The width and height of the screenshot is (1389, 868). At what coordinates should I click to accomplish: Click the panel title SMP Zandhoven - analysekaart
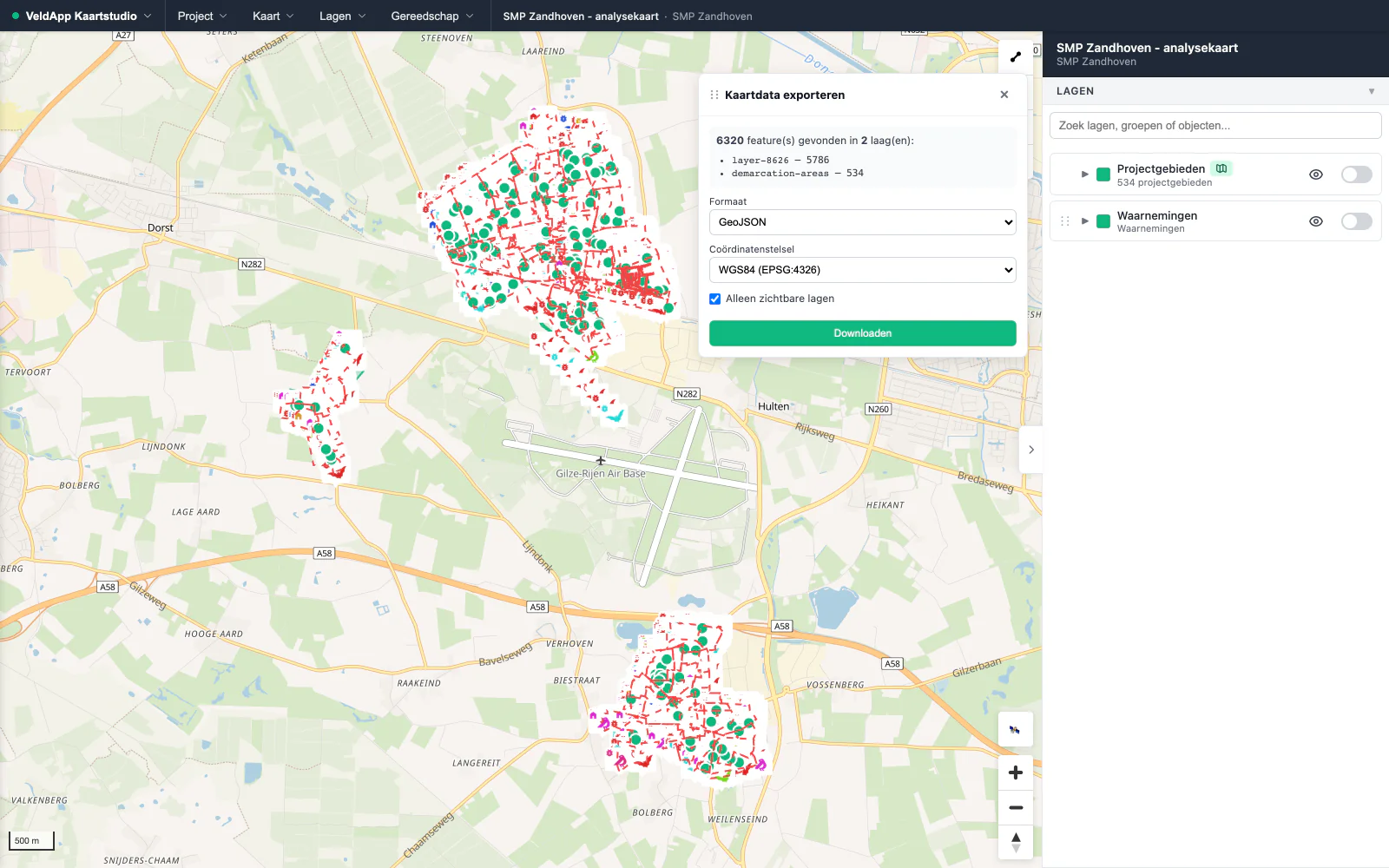(x=1147, y=48)
